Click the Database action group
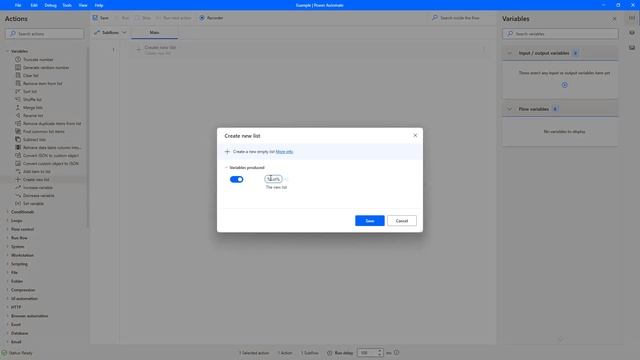640x360 pixels. tap(20, 333)
